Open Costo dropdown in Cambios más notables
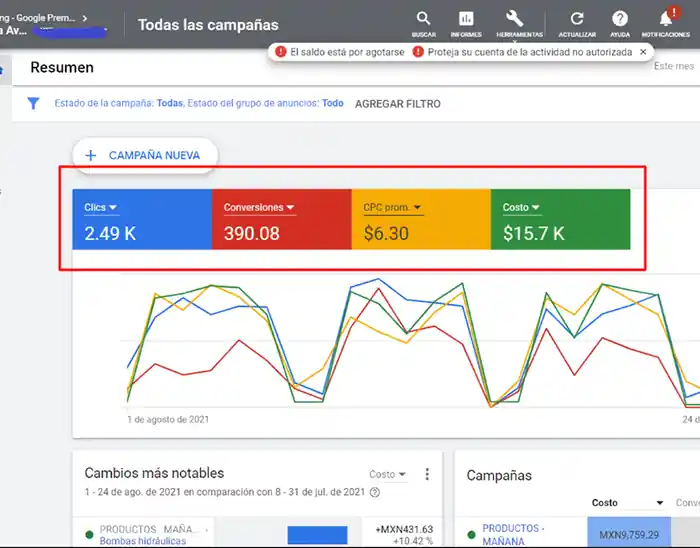The height and width of the screenshot is (548, 700). (387, 474)
